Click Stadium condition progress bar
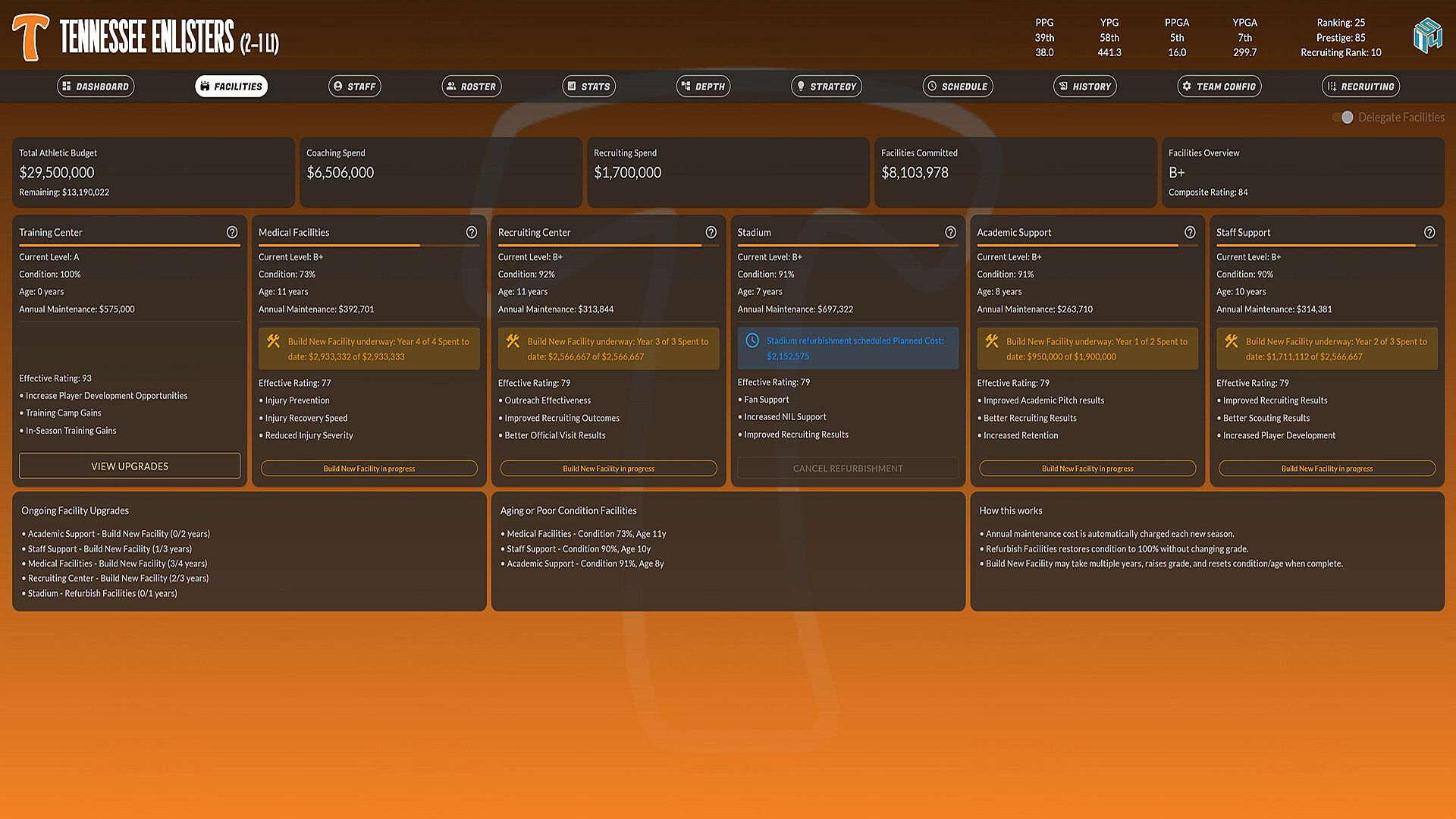 tap(848, 246)
